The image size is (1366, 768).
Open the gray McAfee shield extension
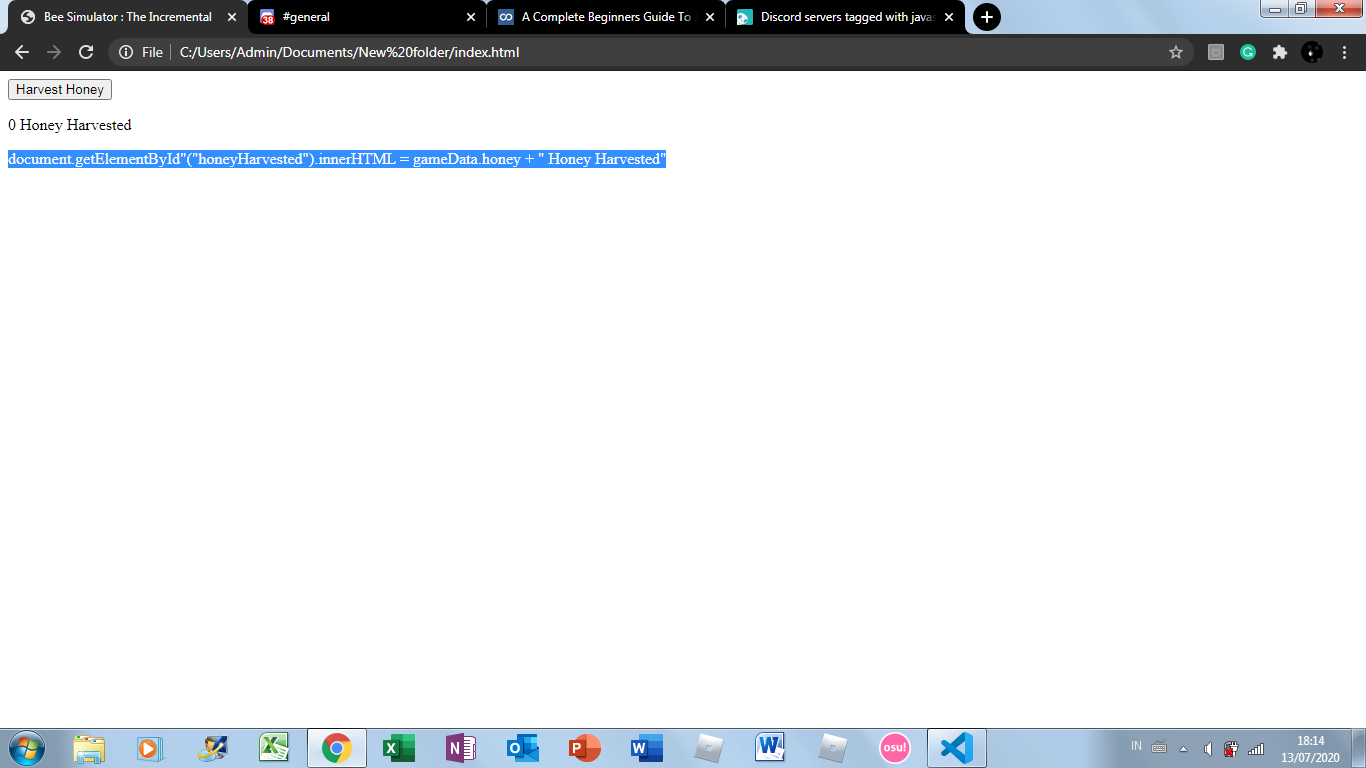pos(1216,52)
